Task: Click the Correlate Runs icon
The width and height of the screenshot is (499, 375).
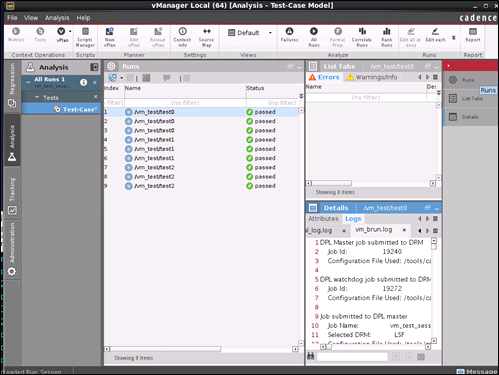Action: point(362,37)
